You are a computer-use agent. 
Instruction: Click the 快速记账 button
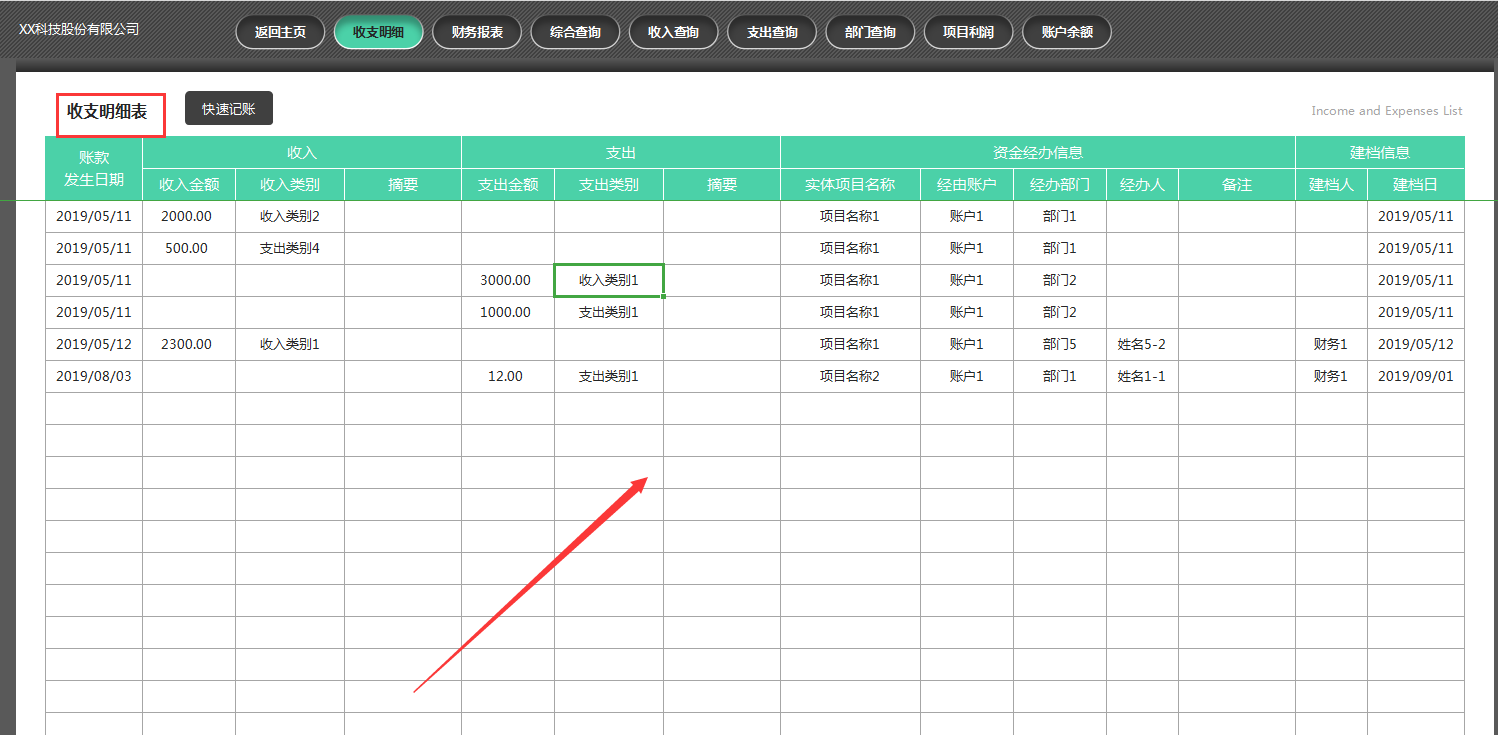[228, 108]
